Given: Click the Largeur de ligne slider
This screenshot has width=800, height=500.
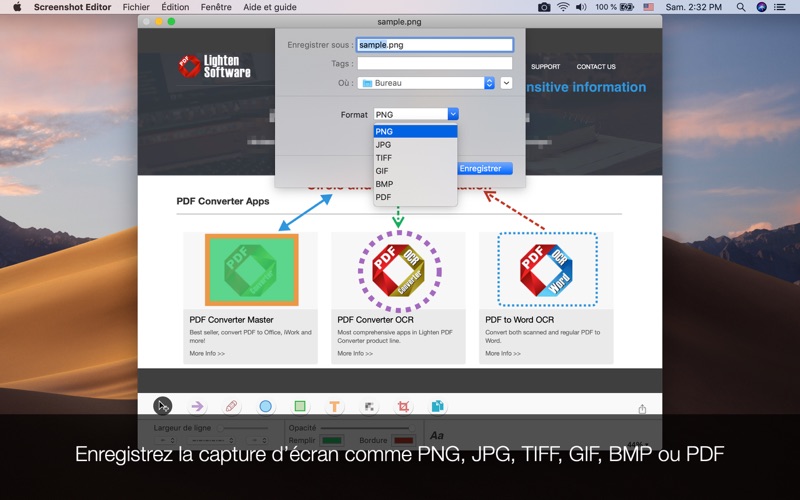Looking at the screenshot, I should coord(242,428).
